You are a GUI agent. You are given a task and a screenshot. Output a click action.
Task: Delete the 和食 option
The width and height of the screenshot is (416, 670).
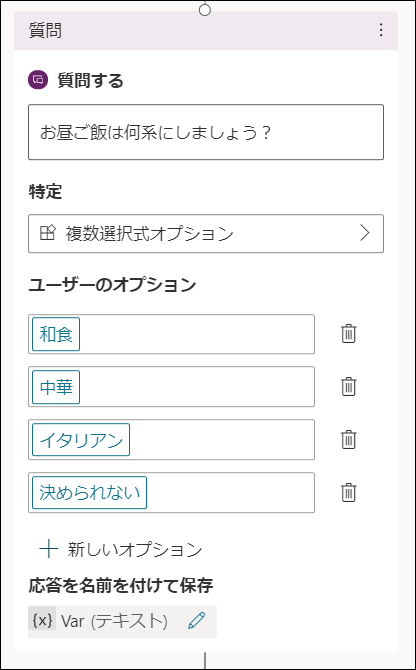[x=349, y=334]
